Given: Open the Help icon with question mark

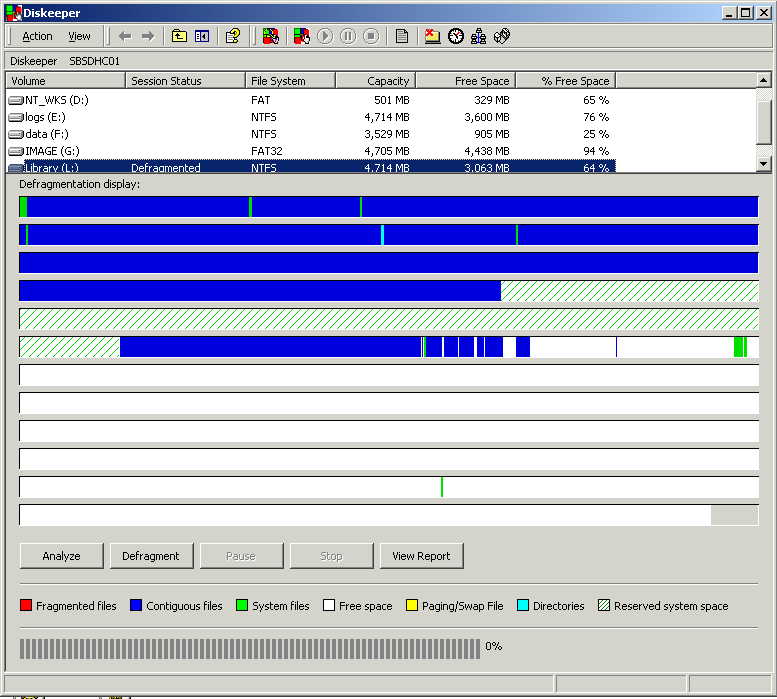Looking at the screenshot, I should click(233, 36).
